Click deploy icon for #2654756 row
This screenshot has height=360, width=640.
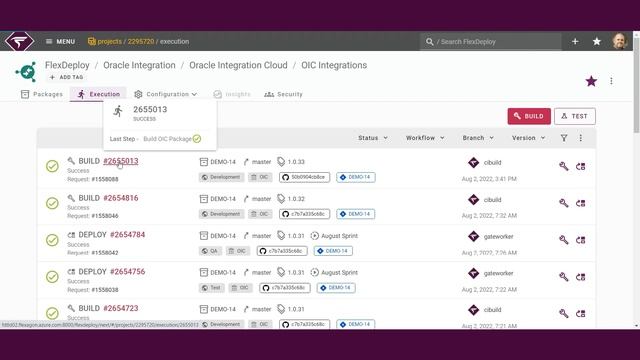pos(580,277)
